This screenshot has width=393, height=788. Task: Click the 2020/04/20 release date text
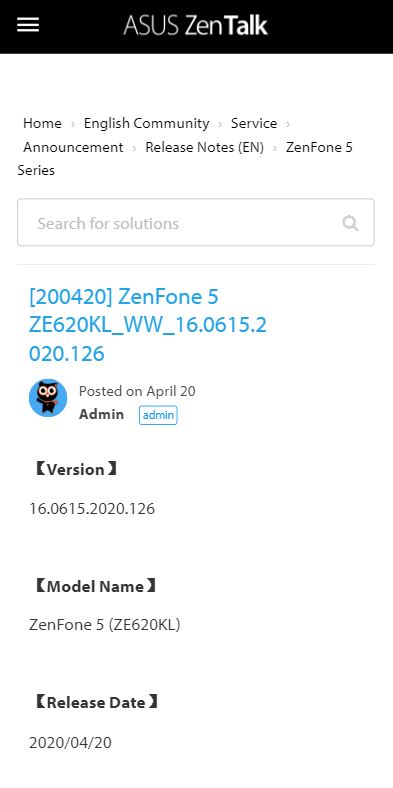click(70, 742)
